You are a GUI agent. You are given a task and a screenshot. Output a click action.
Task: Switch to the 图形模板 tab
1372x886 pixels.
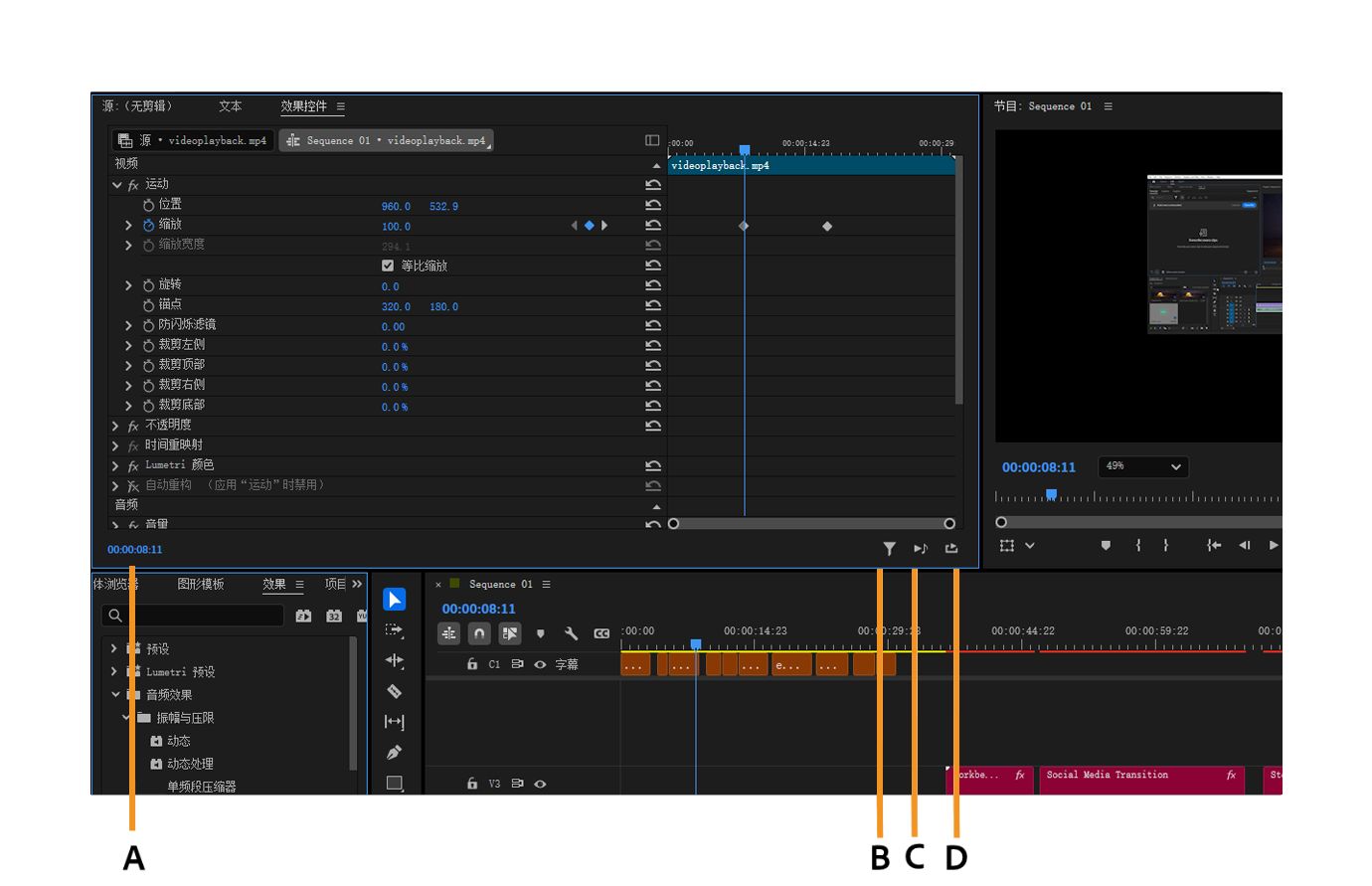pyautogui.click(x=201, y=584)
